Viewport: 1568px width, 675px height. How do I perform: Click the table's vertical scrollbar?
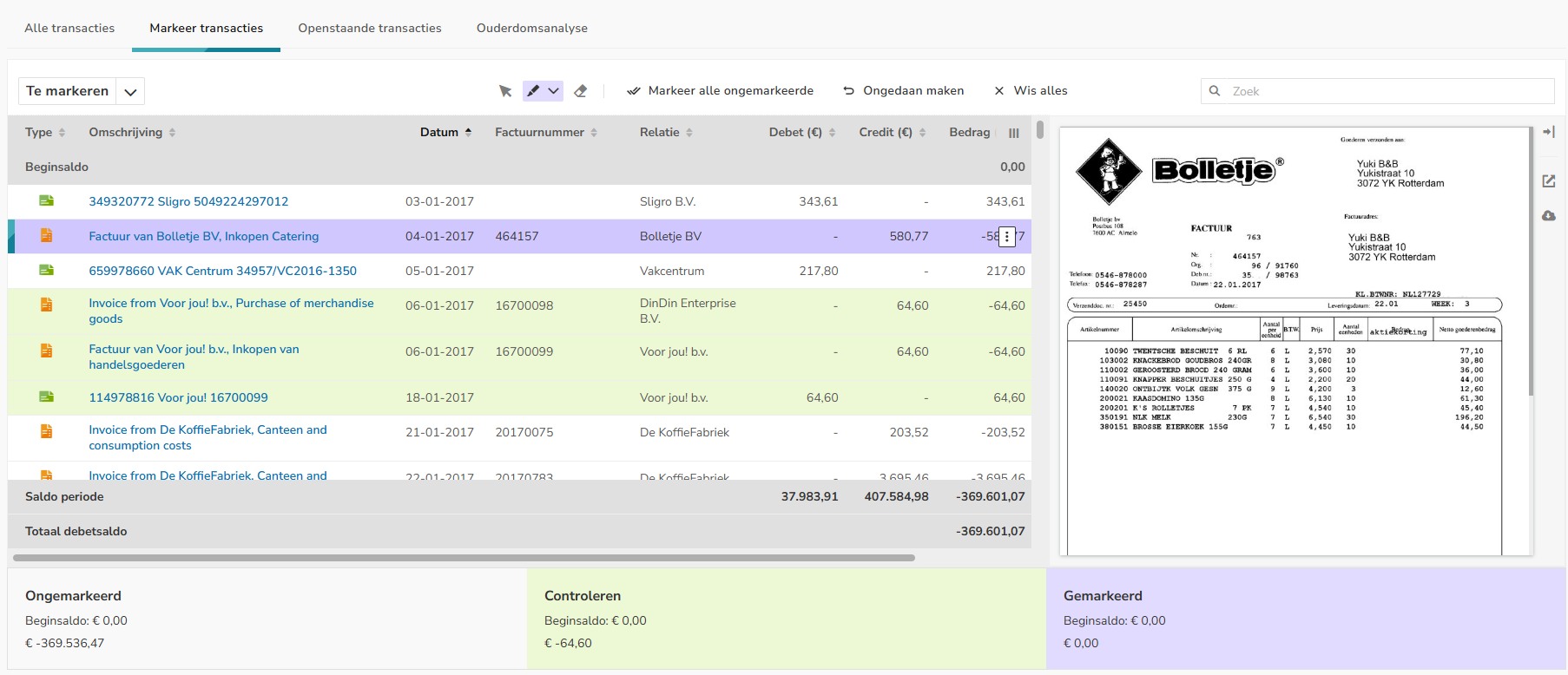point(1040,130)
